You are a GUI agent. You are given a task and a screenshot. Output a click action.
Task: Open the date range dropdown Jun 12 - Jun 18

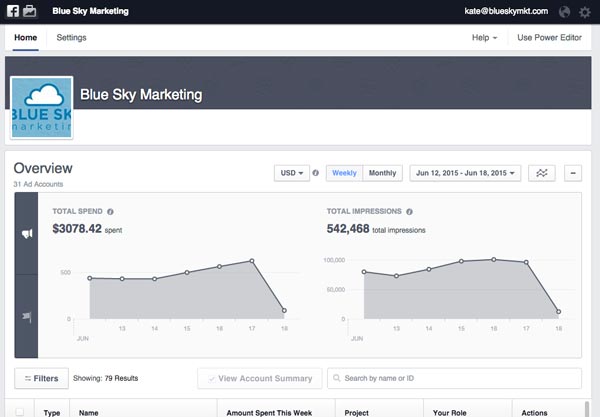point(465,173)
